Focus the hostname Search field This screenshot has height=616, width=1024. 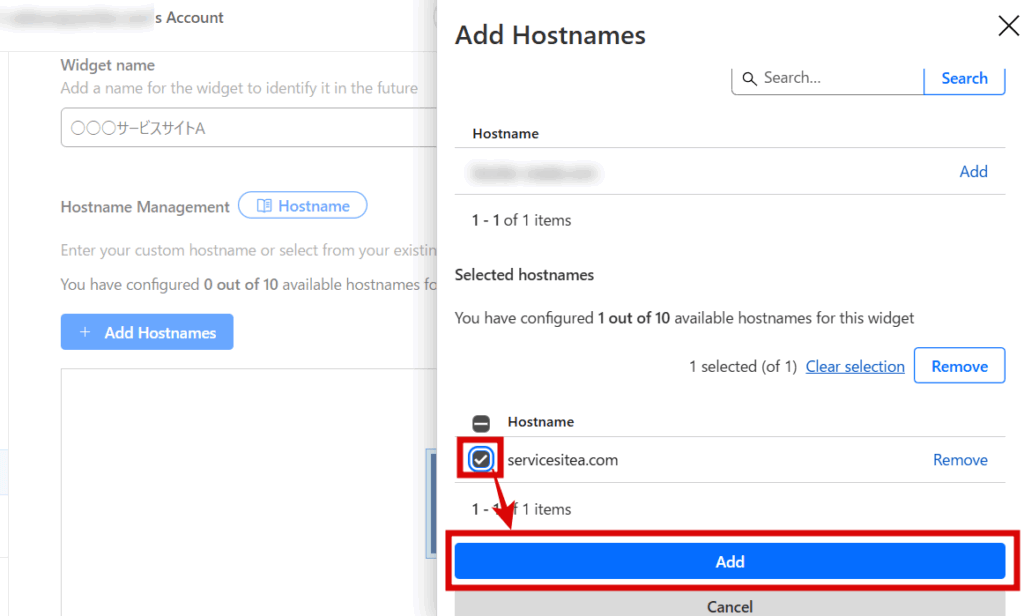coord(838,78)
